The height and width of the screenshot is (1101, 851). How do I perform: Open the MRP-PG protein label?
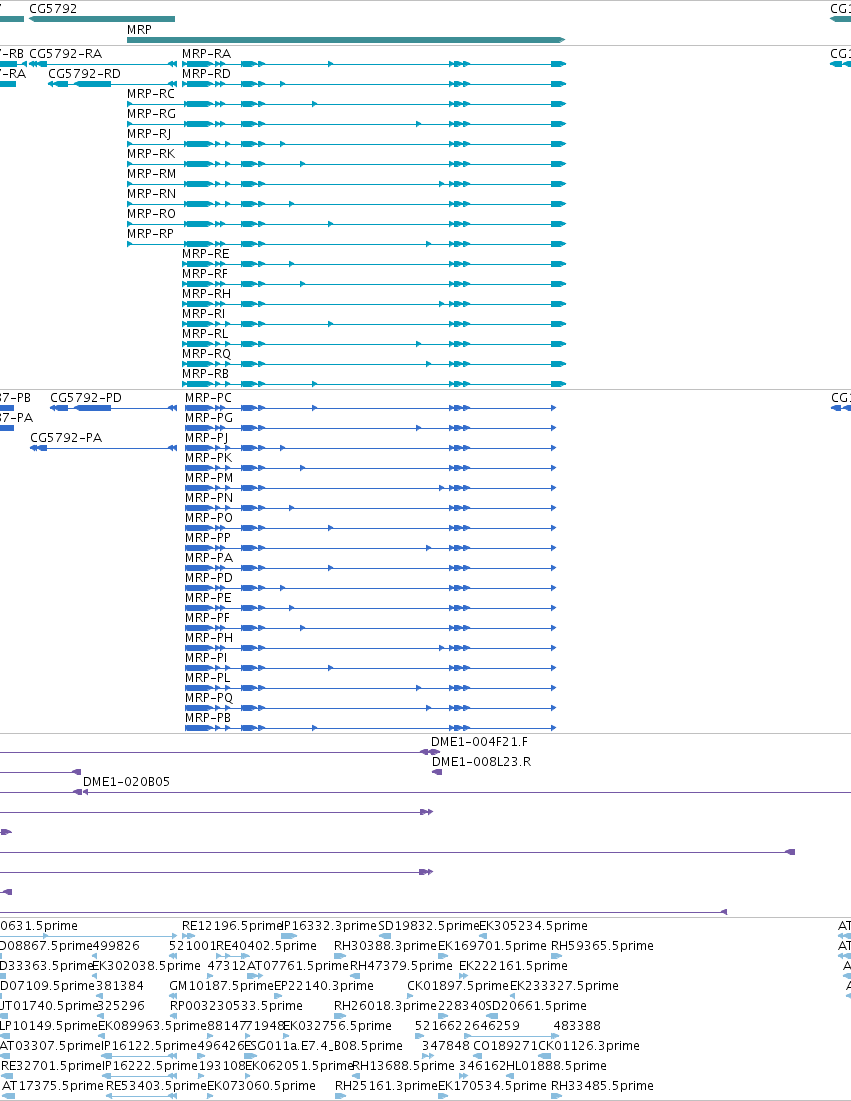coord(209,418)
